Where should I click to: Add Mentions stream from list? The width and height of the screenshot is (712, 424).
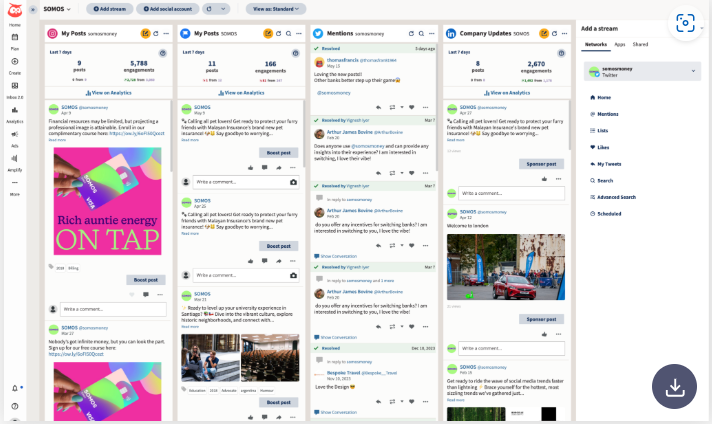coord(604,114)
